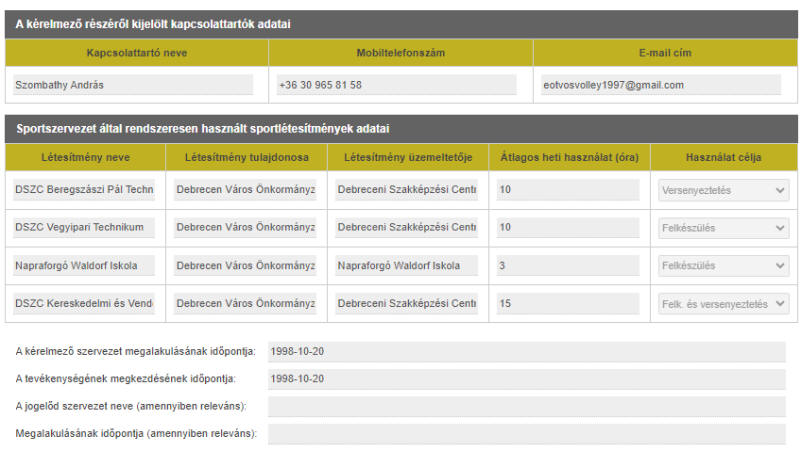The width and height of the screenshot is (800, 453).
Task: Click the Átlagos heti használat column header
Action: click(x=568, y=157)
